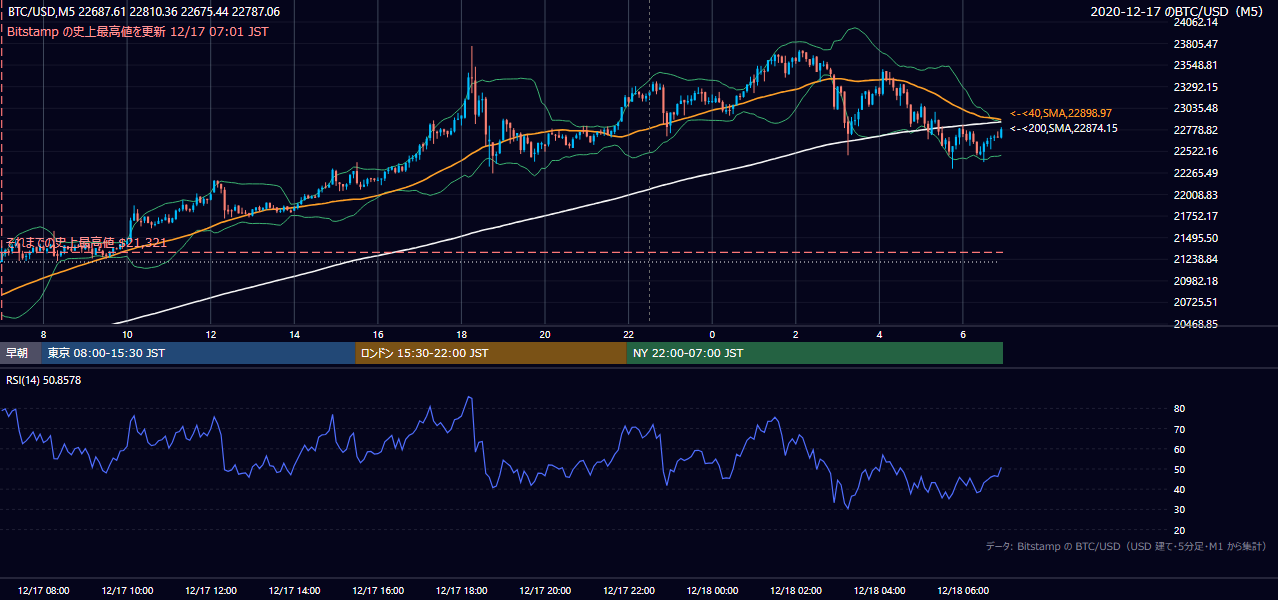Click RSI axis level 30
This screenshot has width=1278, height=600.
[x=1179, y=509]
